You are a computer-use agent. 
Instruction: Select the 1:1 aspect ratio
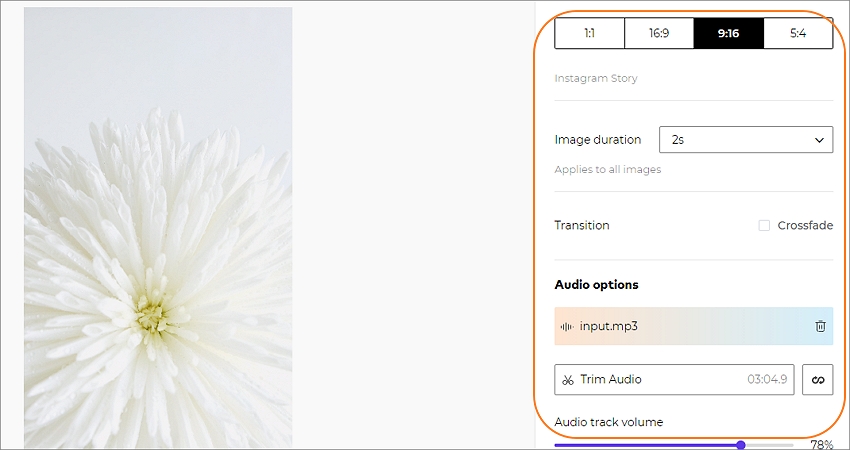589,33
